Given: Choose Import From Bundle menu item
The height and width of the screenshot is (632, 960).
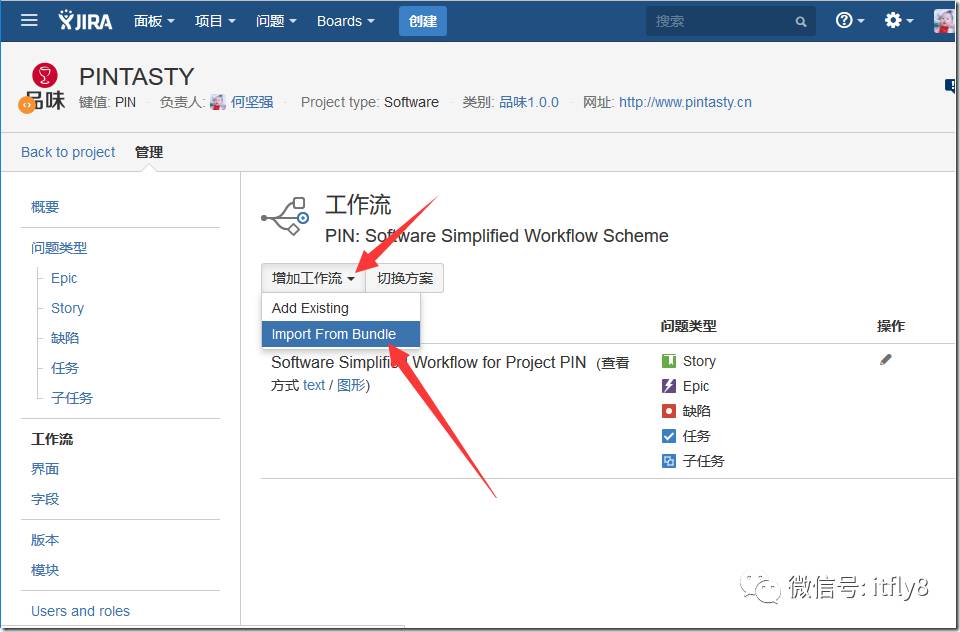Looking at the screenshot, I should tap(341, 334).
